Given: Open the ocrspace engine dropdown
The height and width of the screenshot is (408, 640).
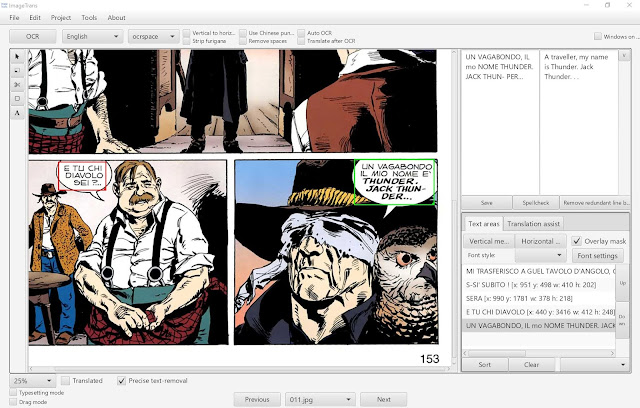Looking at the screenshot, I should [x=153, y=36].
